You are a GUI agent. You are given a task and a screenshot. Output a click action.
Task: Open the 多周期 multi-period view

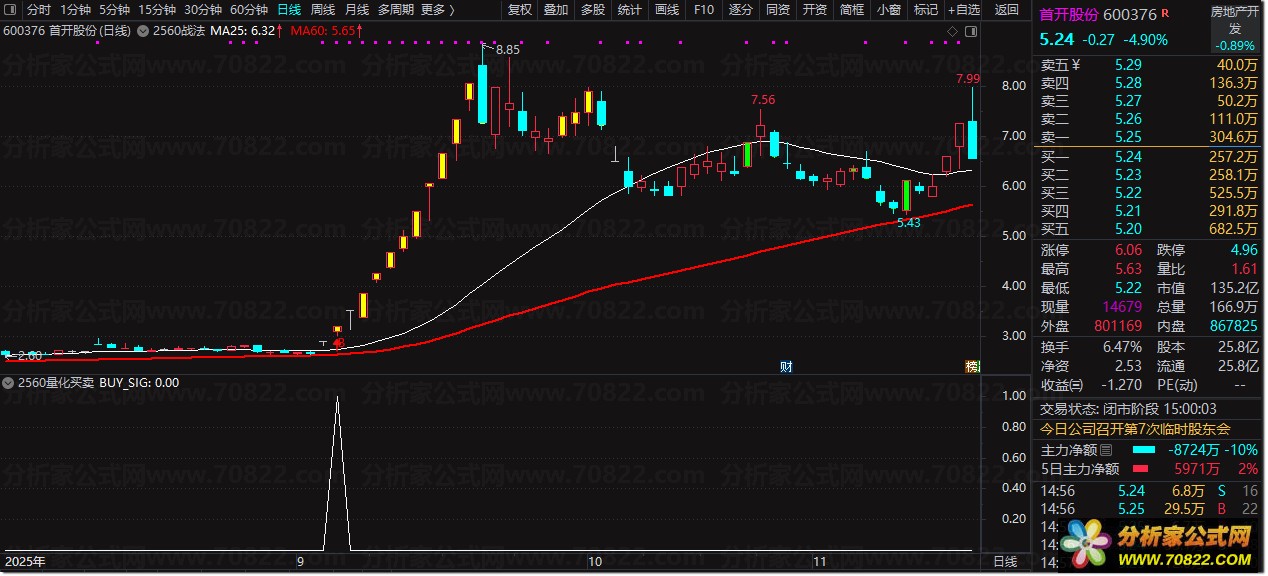click(395, 10)
